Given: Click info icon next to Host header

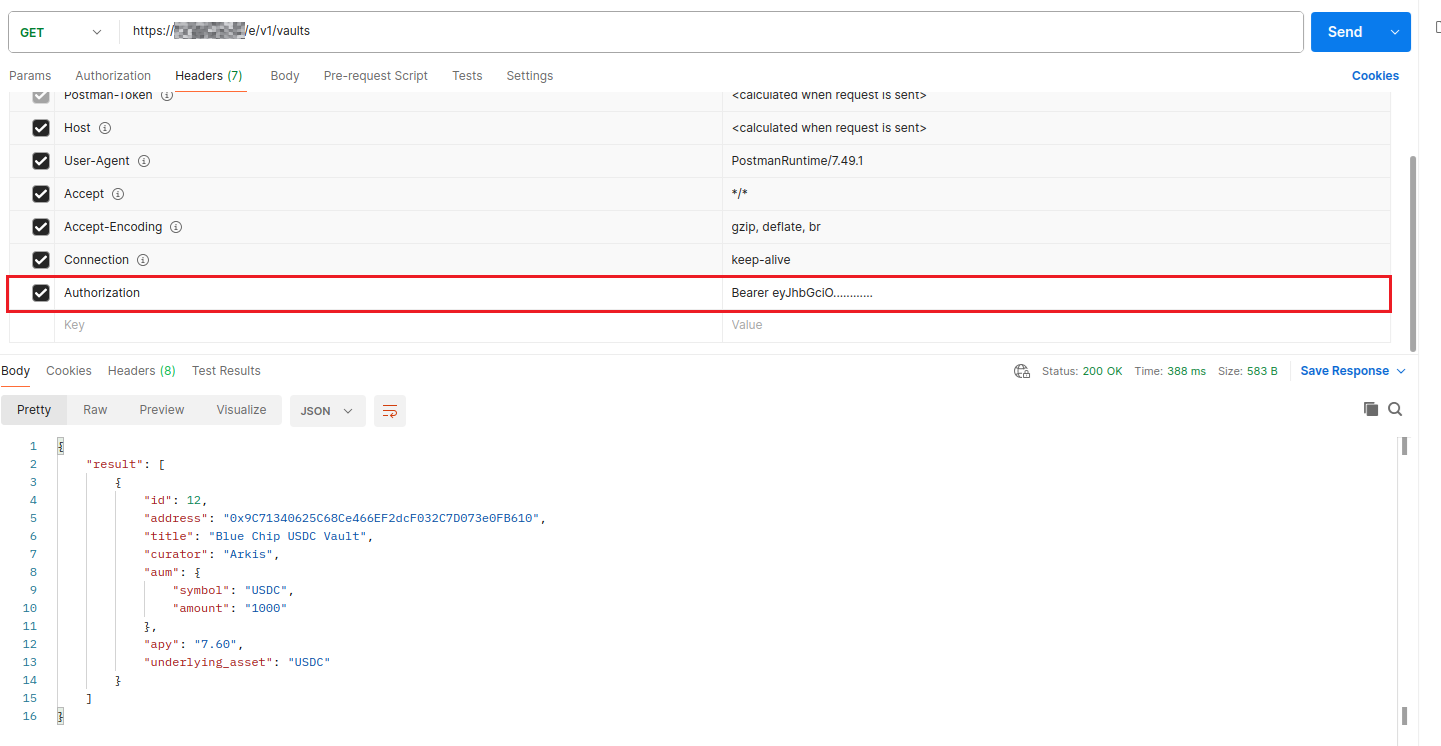Looking at the screenshot, I should click(x=105, y=128).
